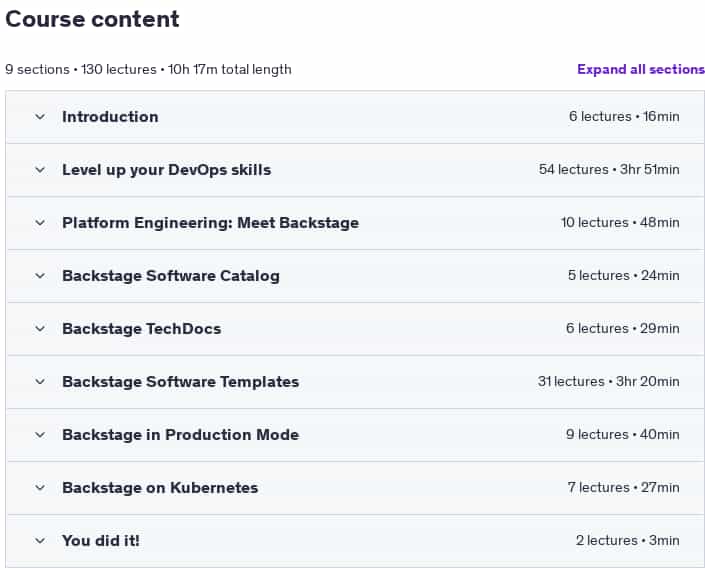This screenshot has height=568, width=705.
Task: Click the 31 lectures • 3hr 20min text
Action: pyautogui.click(x=609, y=381)
